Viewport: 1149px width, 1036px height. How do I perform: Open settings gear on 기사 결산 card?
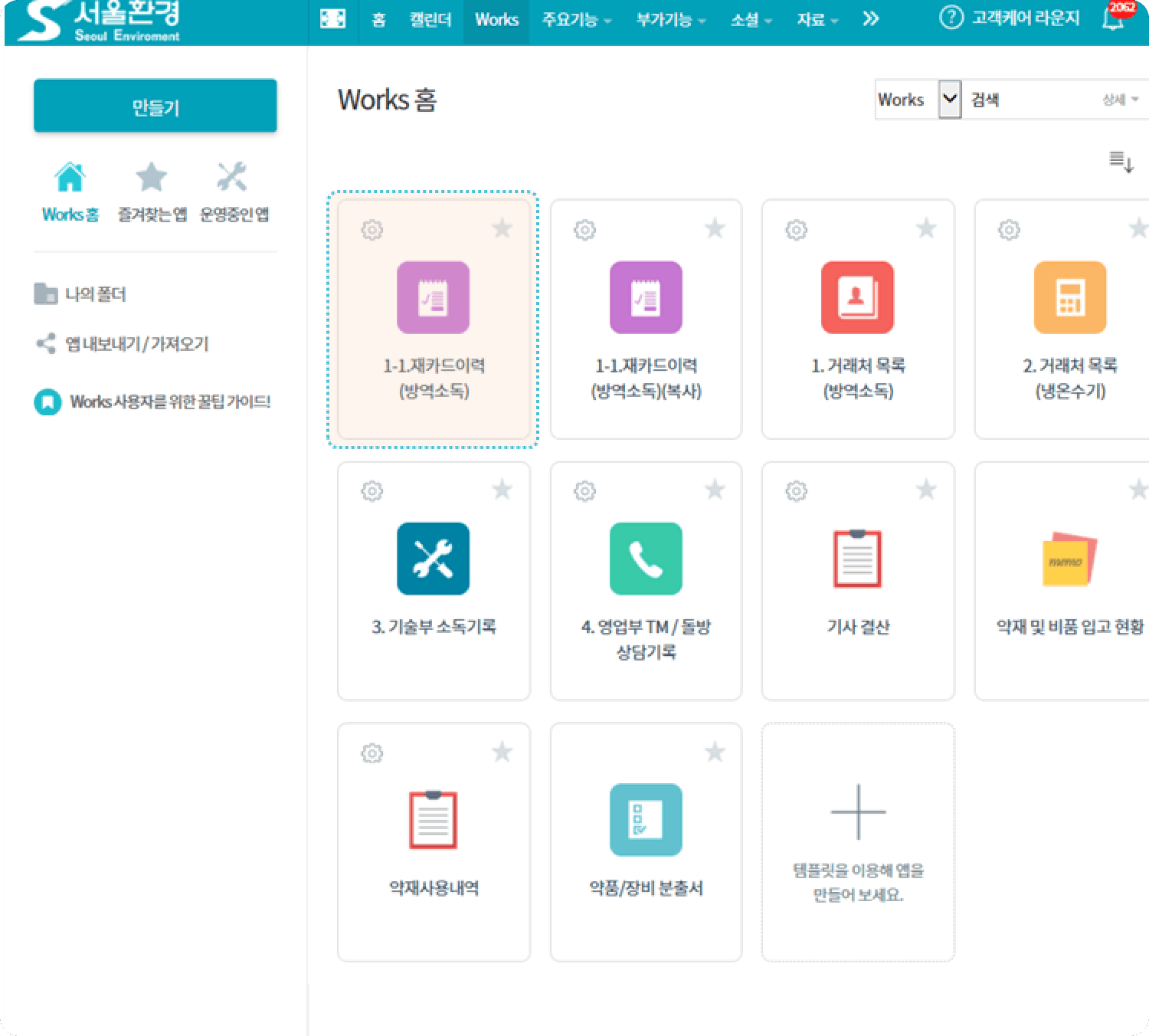coord(797,490)
